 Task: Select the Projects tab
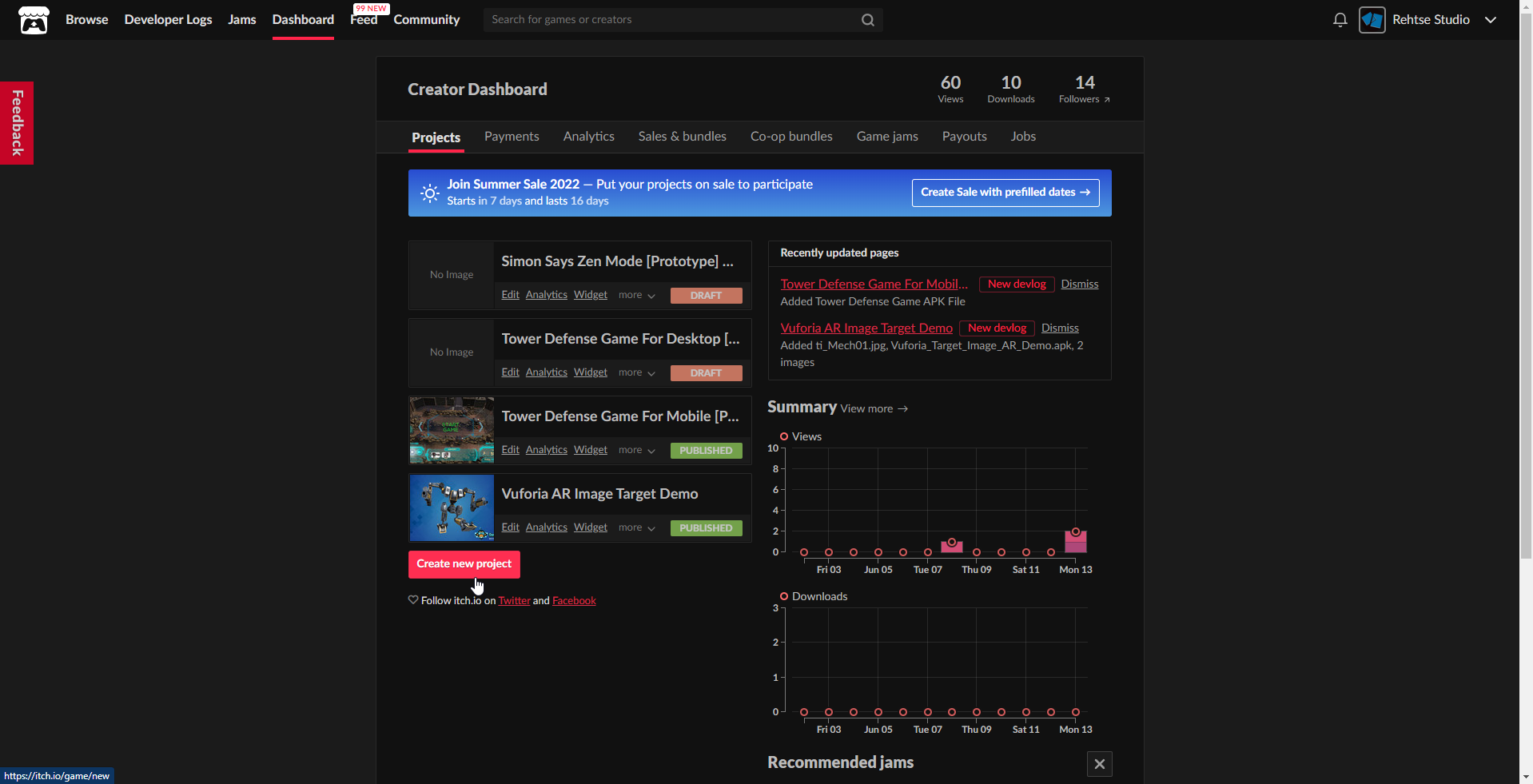click(436, 137)
